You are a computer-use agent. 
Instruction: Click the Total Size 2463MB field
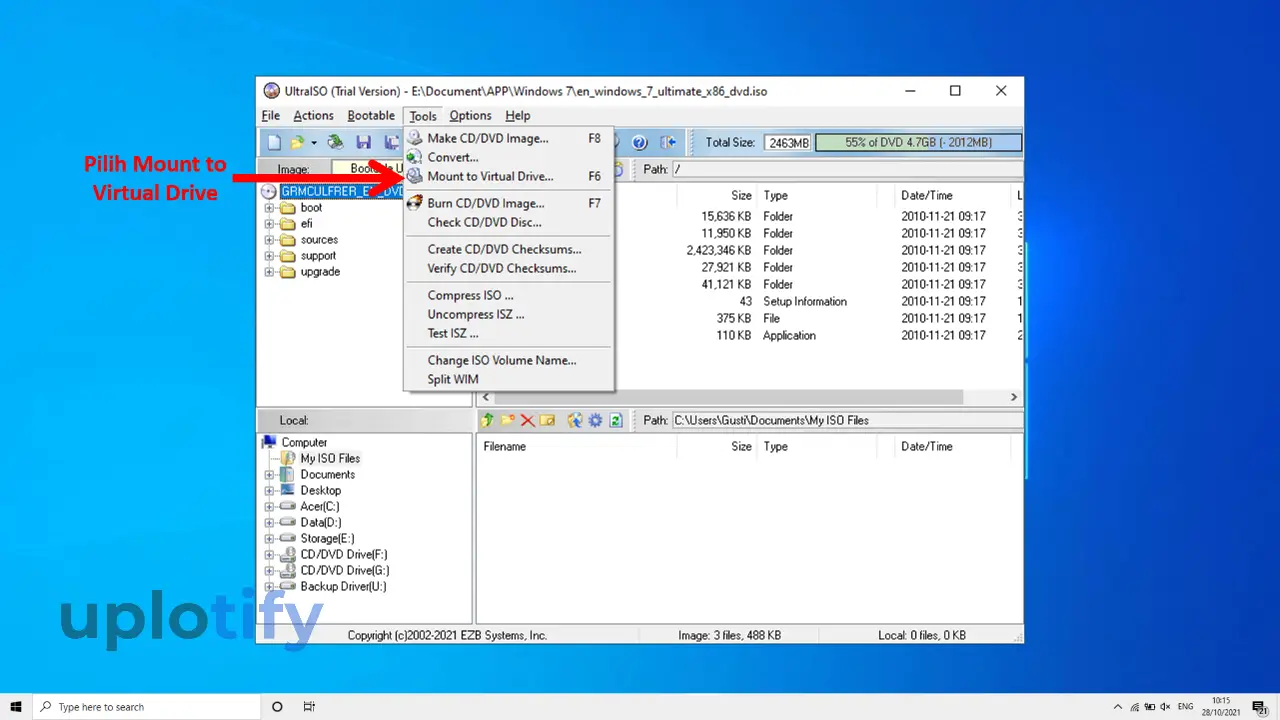pos(787,143)
